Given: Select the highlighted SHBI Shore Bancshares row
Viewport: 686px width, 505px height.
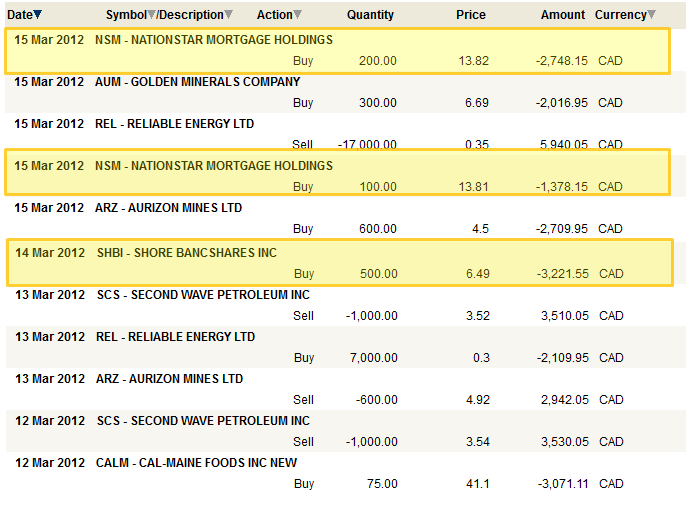Looking at the screenshot, I should tap(337, 263).
